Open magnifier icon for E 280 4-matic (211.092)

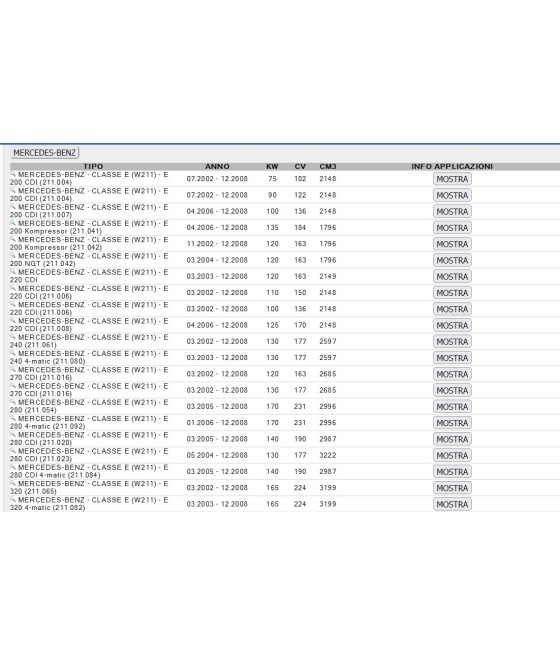click(13, 418)
